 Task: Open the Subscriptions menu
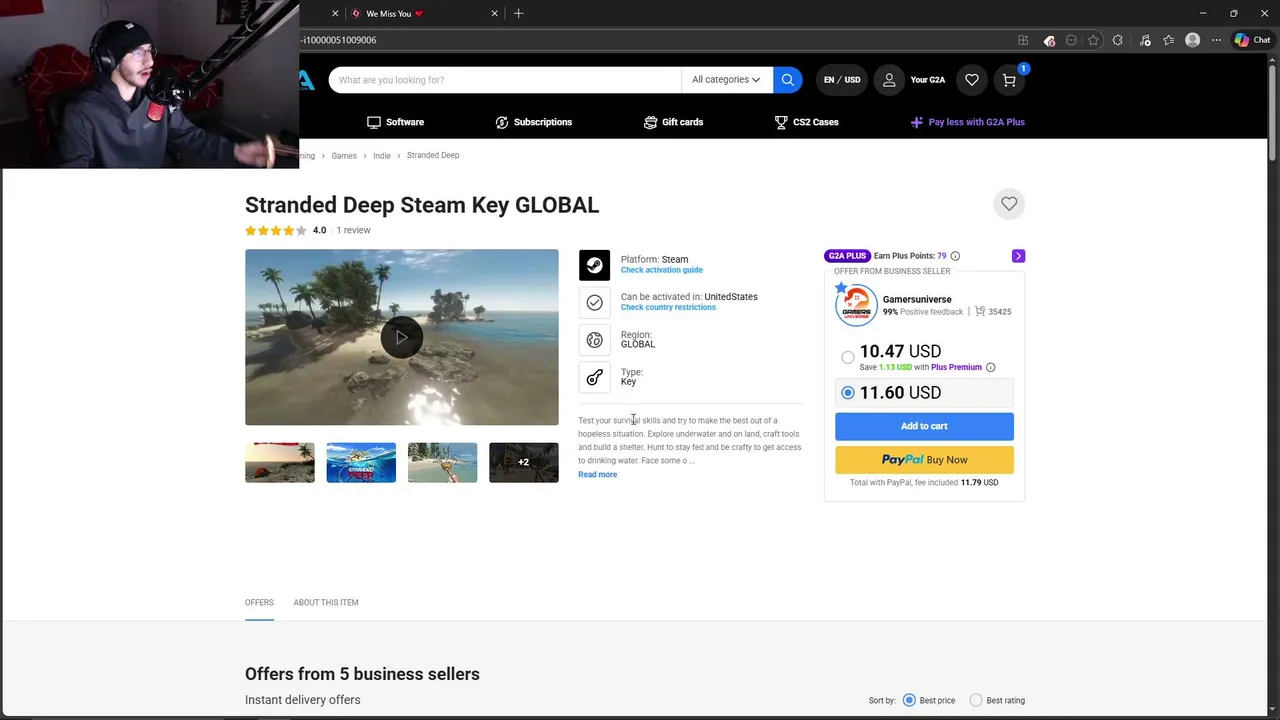tap(533, 122)
